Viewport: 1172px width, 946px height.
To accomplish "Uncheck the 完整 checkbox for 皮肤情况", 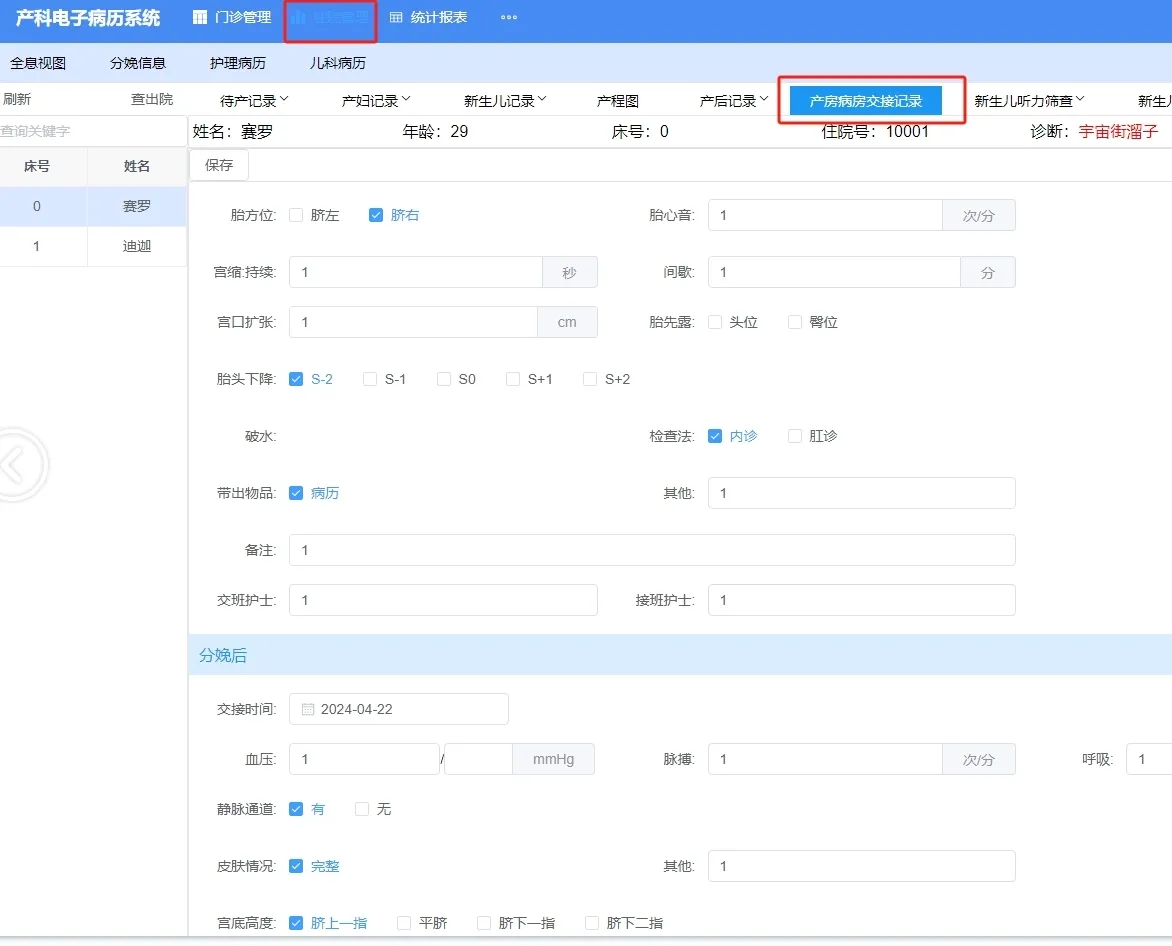I will pyautogui.click(x=296, y=866).
